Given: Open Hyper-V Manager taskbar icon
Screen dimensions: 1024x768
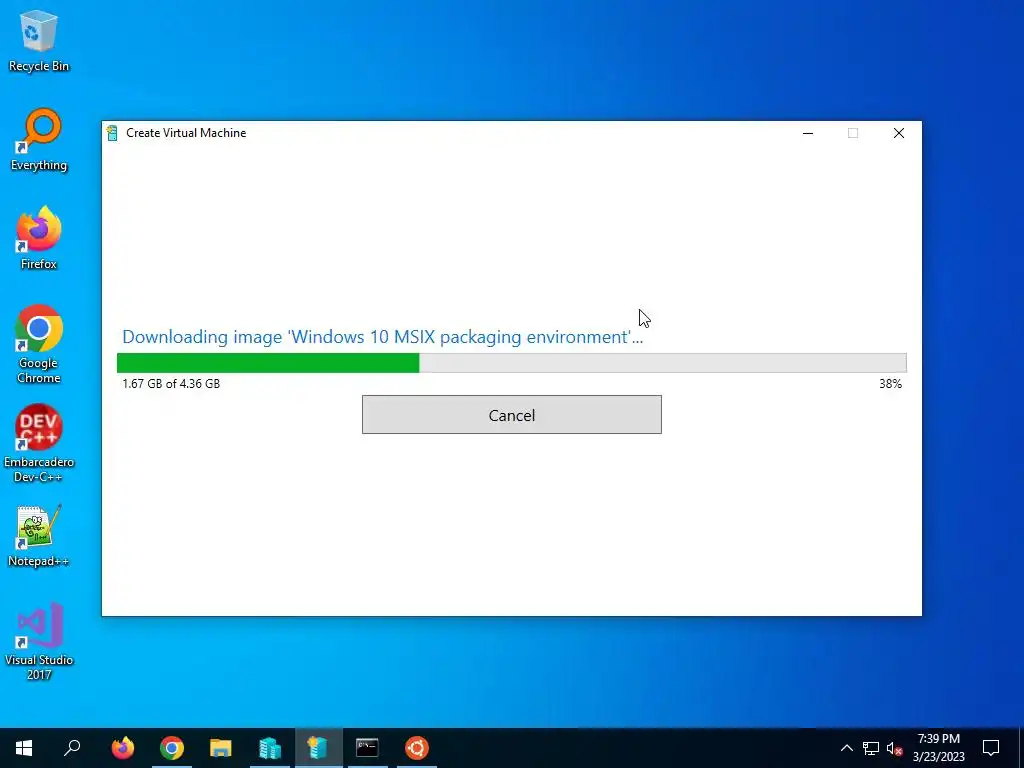Looking at the screenshot, I should [x=269, y=748].
